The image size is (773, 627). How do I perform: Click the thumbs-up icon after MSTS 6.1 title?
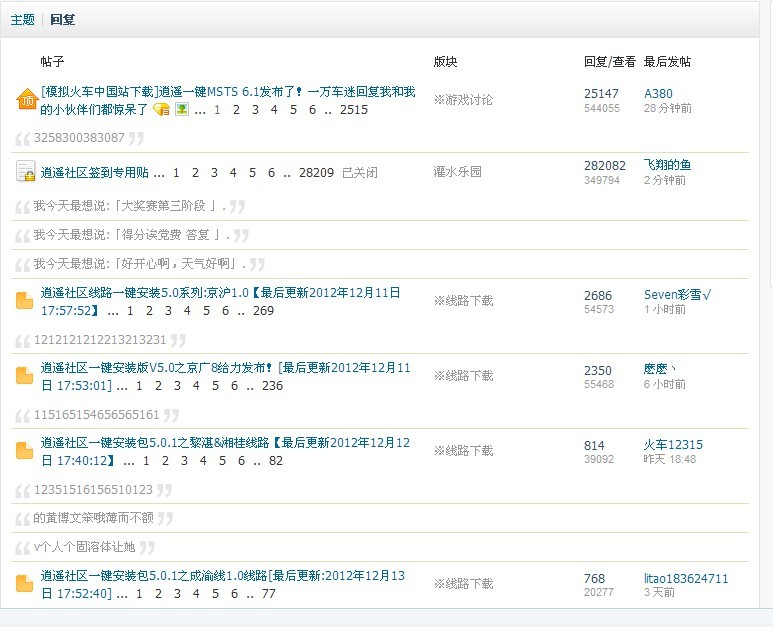click(161, 110)
